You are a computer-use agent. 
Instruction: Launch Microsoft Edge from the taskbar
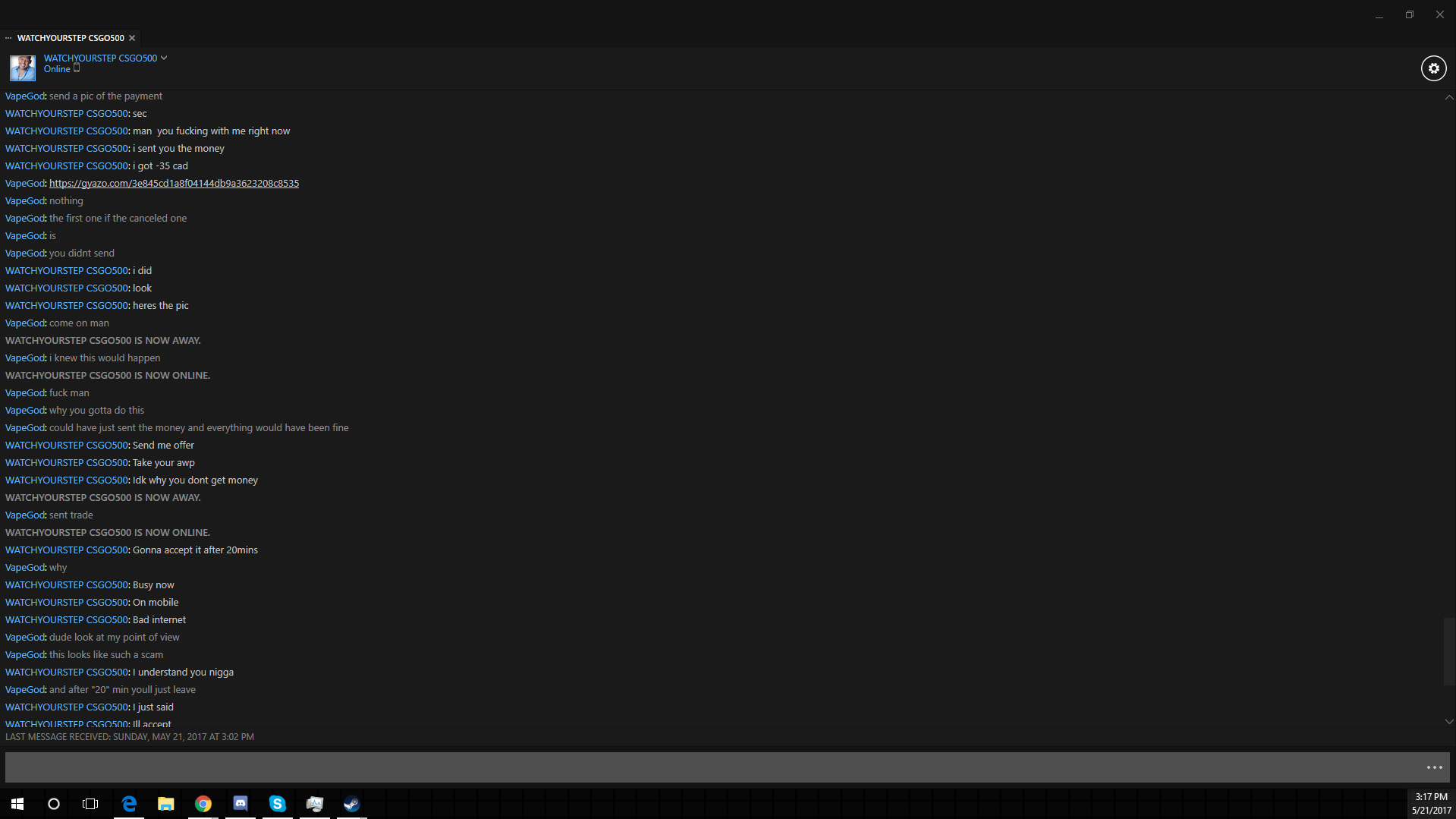pos(129,803)
